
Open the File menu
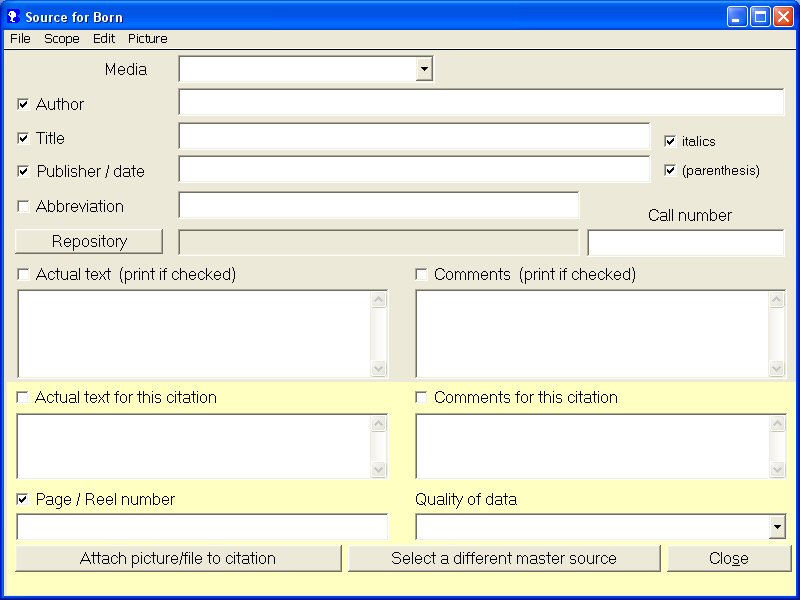tap(20, 39)
